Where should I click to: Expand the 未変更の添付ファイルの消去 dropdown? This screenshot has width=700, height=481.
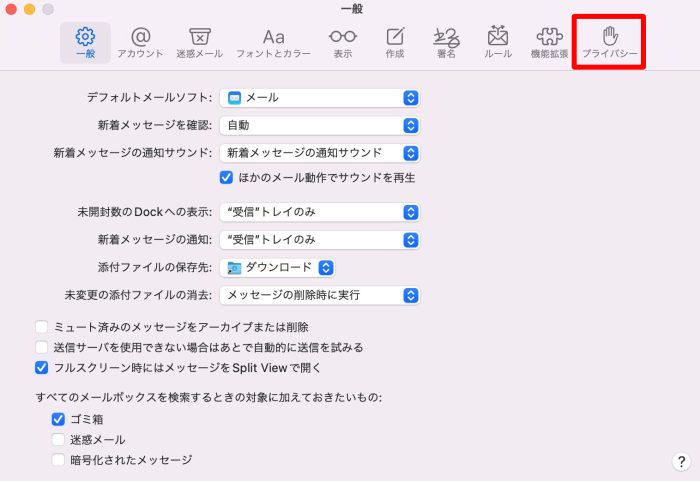319,295
